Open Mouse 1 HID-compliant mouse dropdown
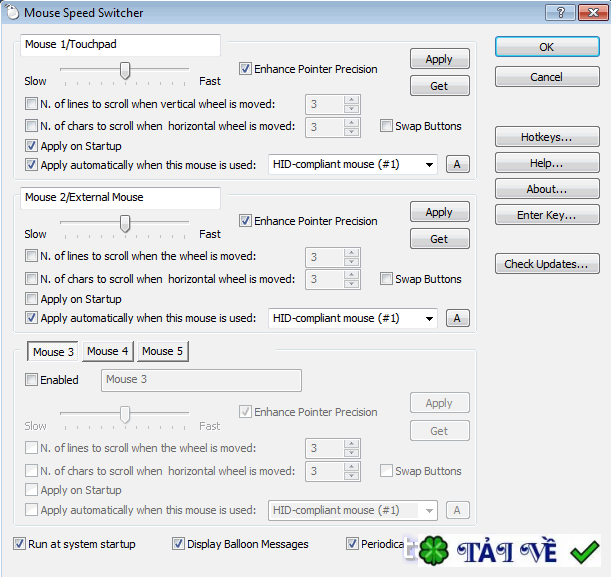 tap(353, 164)
